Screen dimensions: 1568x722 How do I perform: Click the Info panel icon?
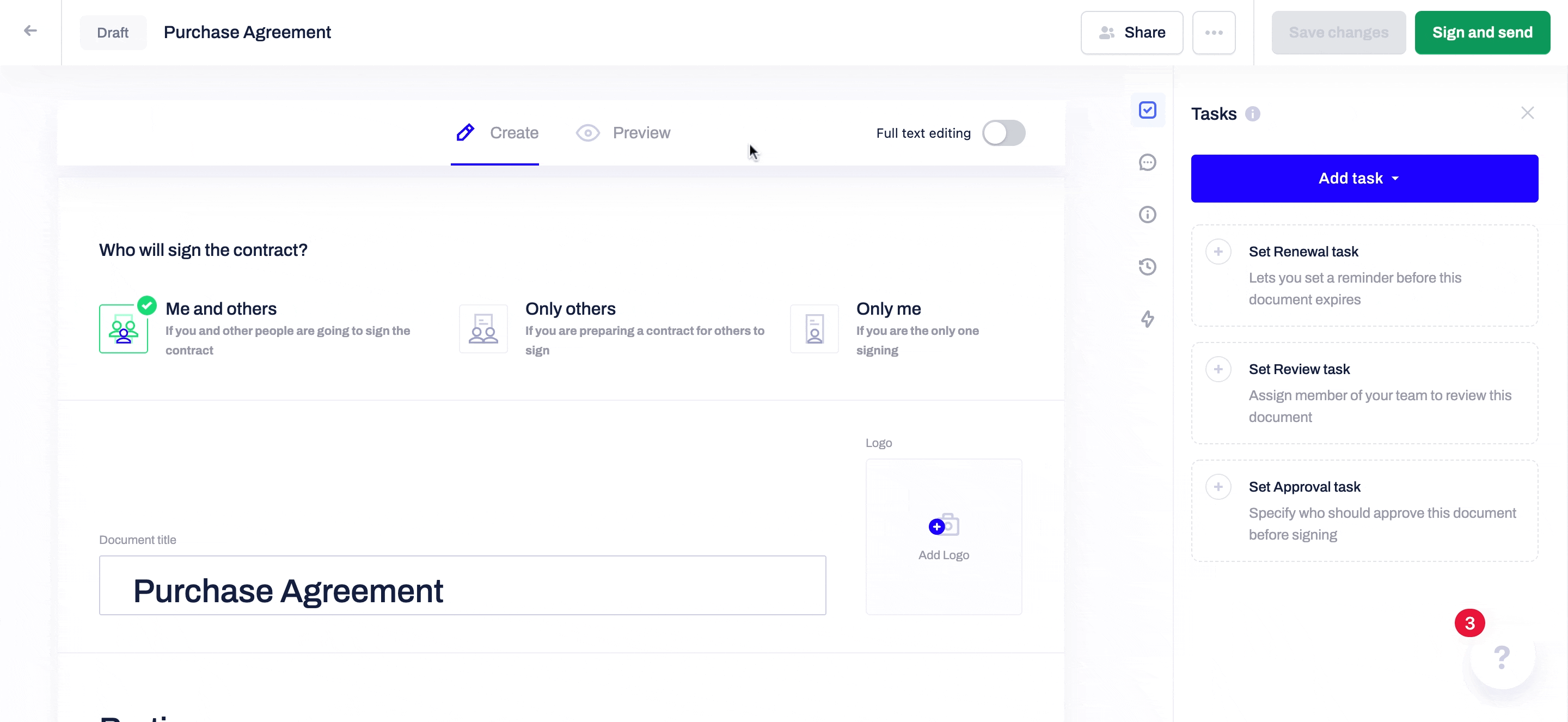click(x=1147, y=214)
